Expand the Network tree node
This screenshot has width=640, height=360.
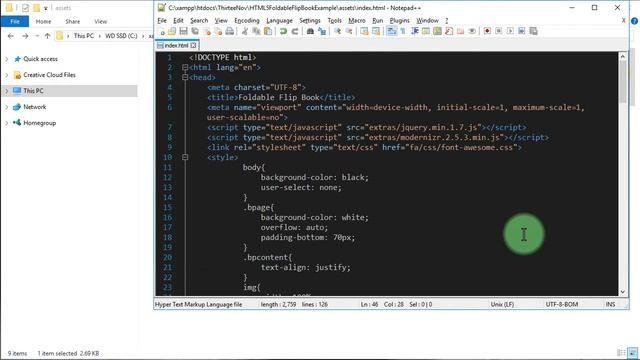7,107
